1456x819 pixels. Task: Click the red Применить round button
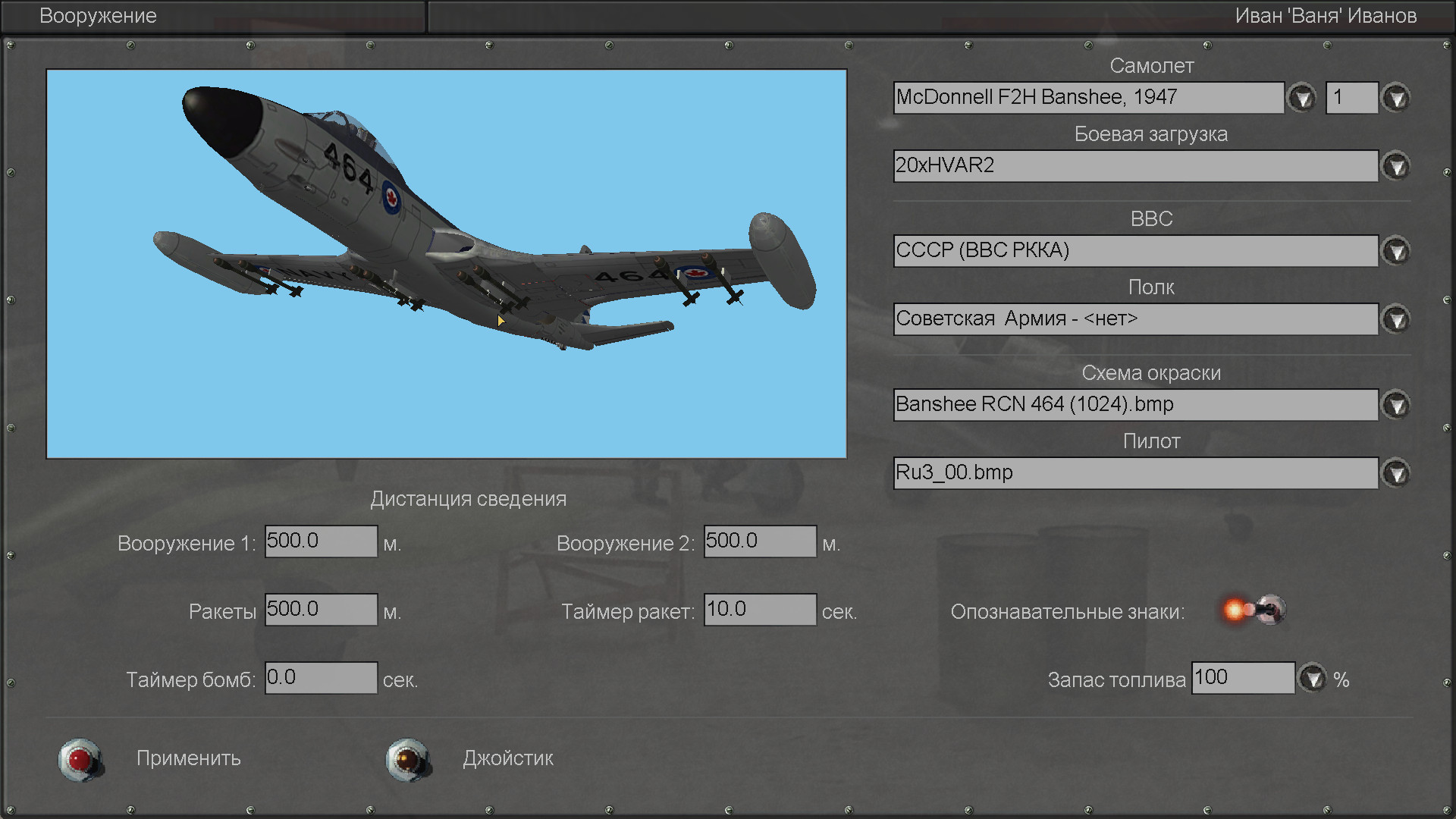[x=80, y=759]
